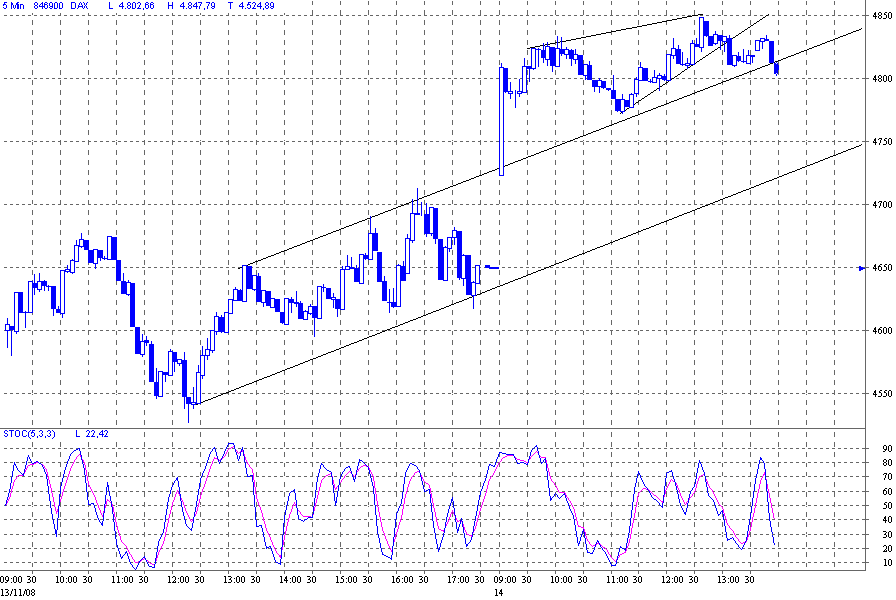Click the 4800 price axis label
Image resolution: width=896 pixels, height=600 pixels.
(x=882, y=78)
